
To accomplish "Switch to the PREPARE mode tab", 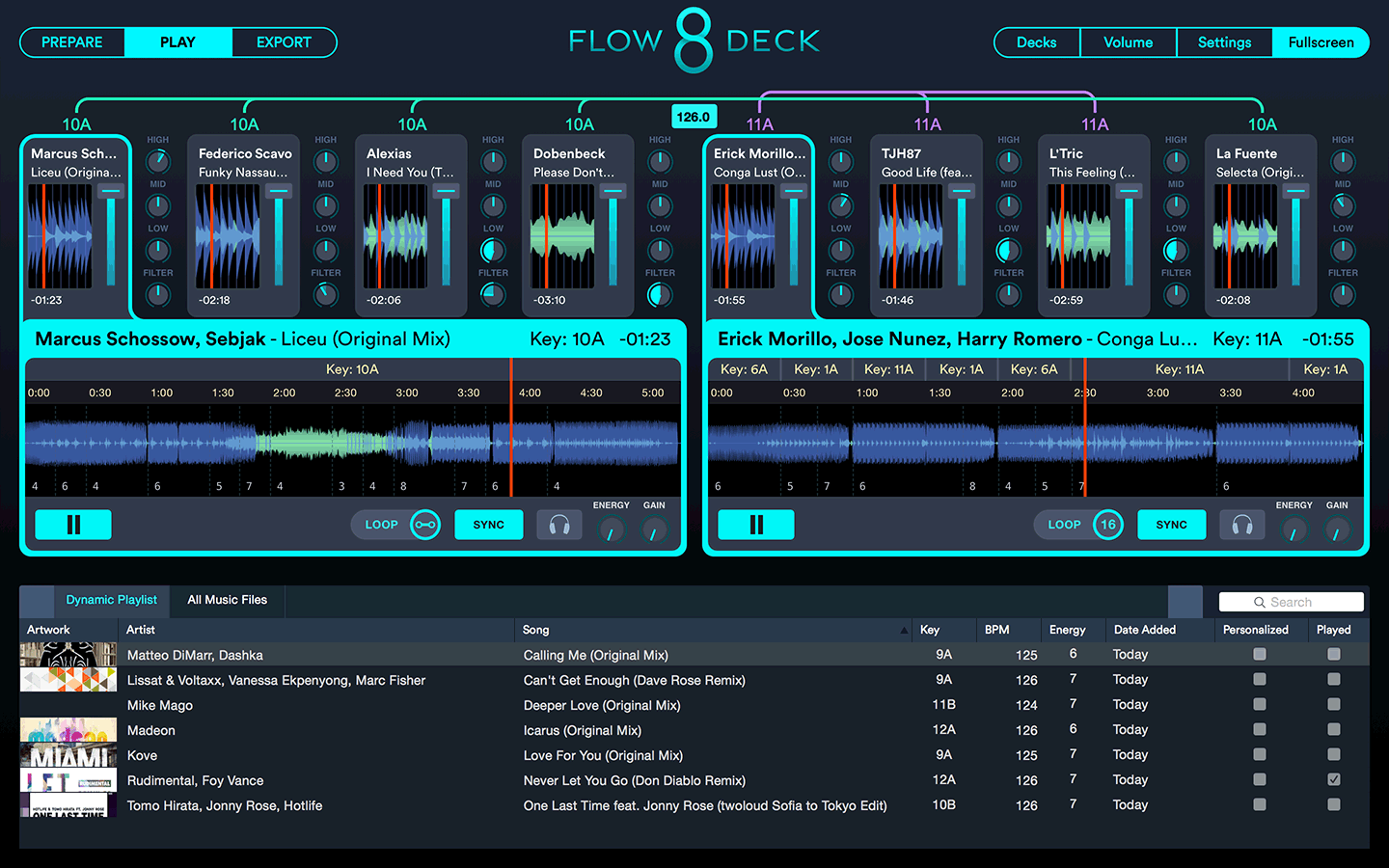I will (x=72, y=42).
